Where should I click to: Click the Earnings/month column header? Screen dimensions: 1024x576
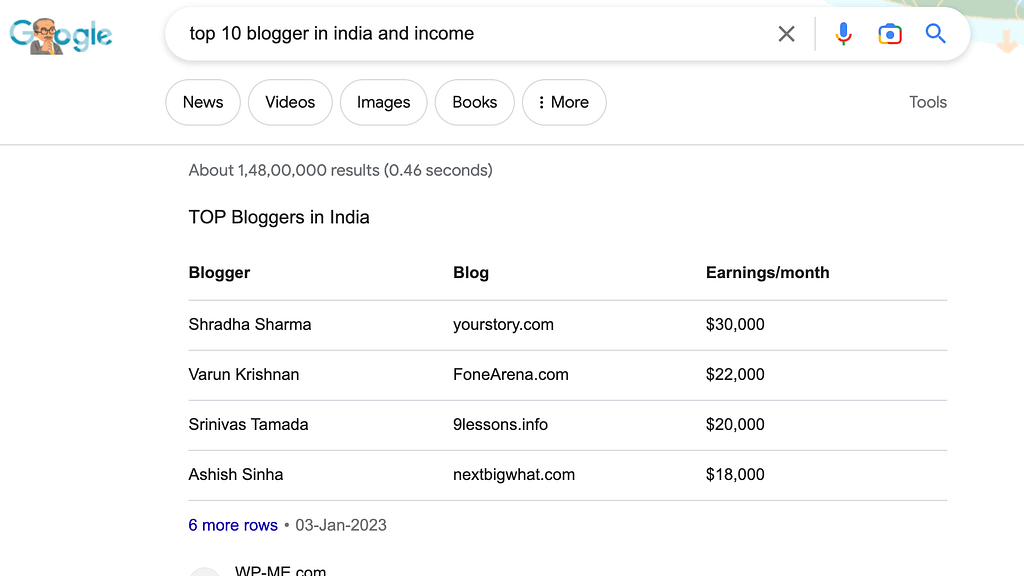coord(767,272)
